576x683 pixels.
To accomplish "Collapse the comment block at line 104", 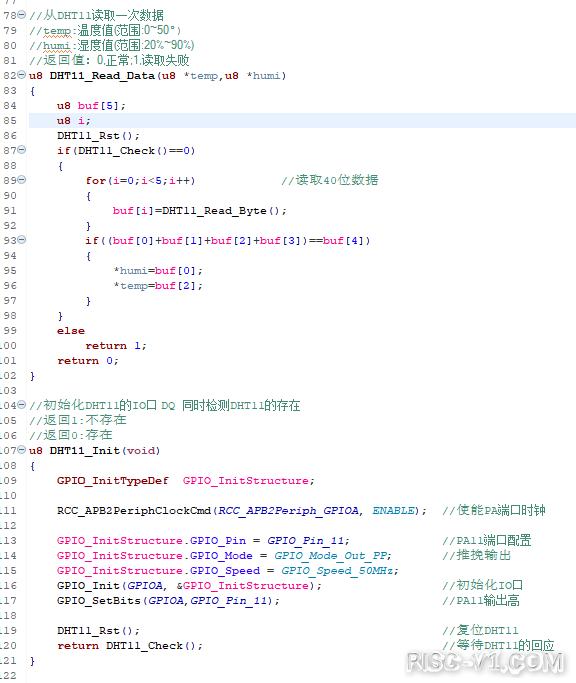I will pos(21,404).
